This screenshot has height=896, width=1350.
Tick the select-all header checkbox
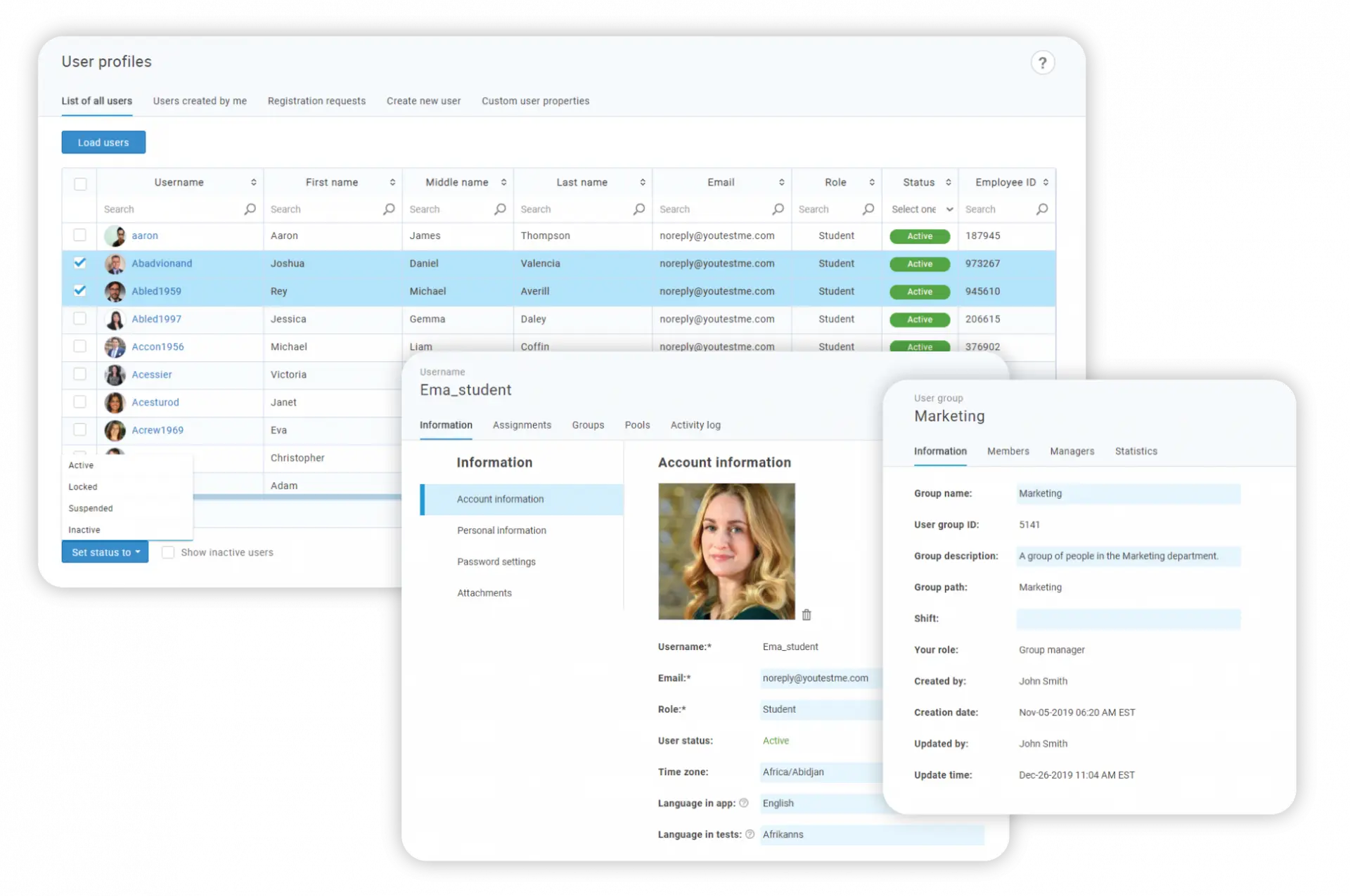coord(80,183)
